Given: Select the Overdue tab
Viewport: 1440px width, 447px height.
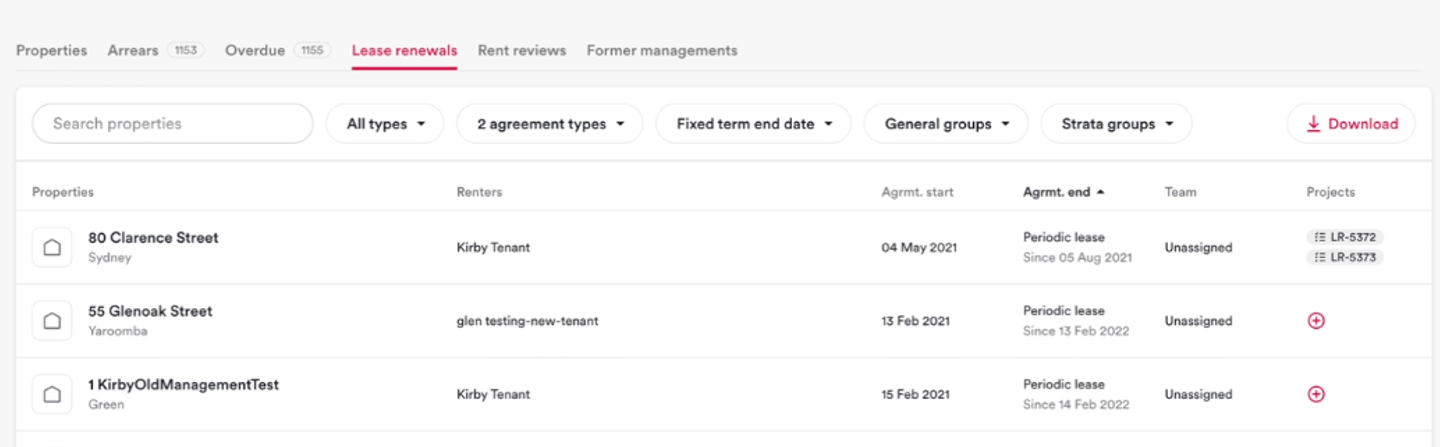Looking at the screenshot, I should pos(255,50).
